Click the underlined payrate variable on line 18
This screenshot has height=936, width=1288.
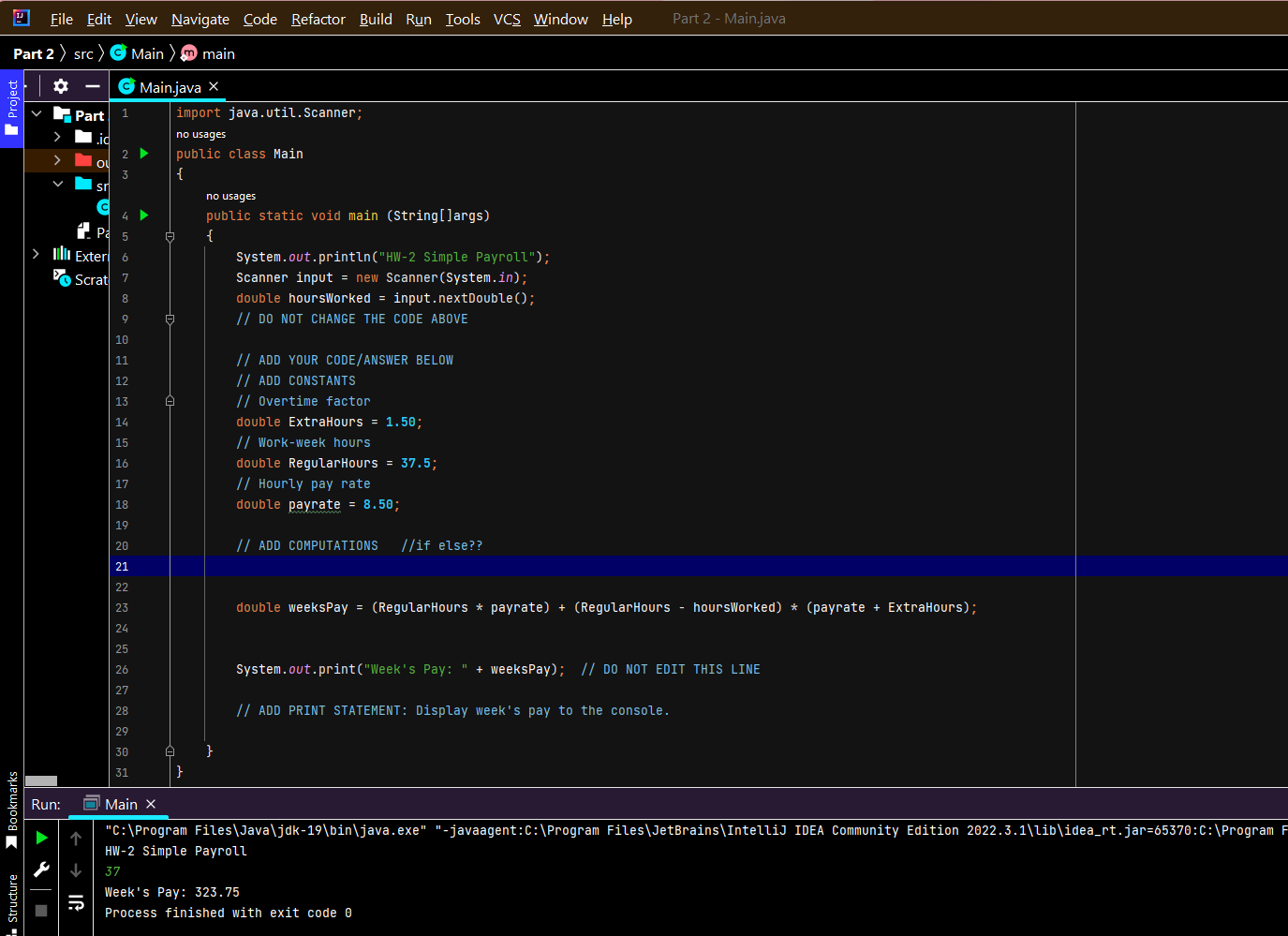click(315, 504)
